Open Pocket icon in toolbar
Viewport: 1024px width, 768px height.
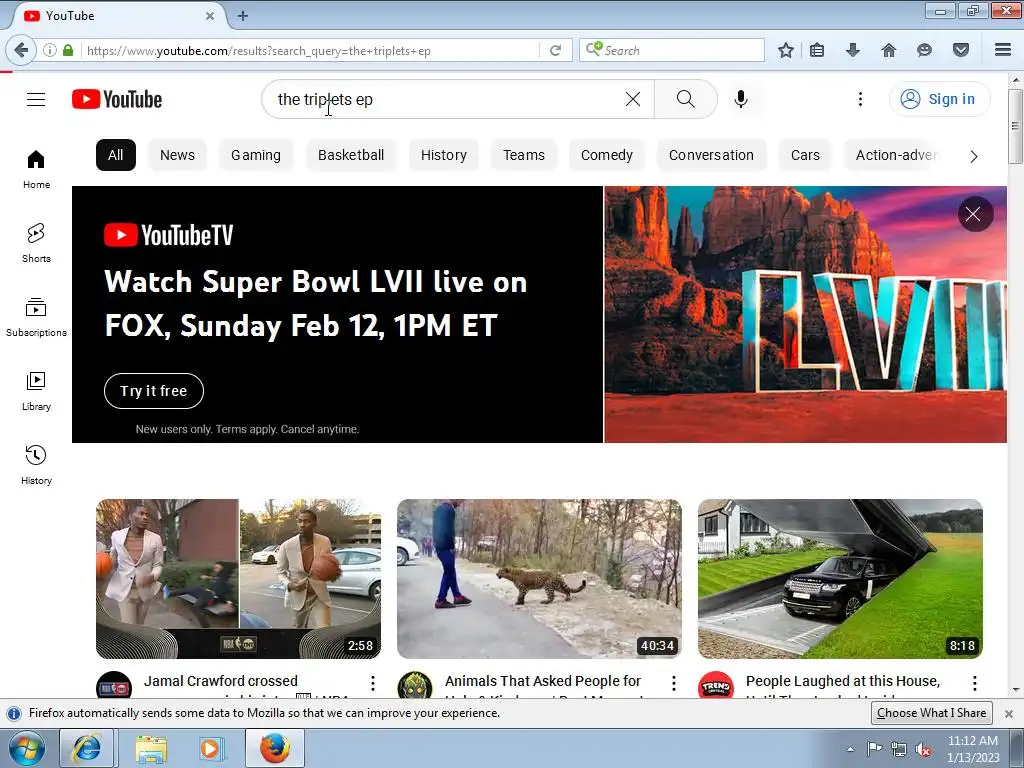(961, 50)
